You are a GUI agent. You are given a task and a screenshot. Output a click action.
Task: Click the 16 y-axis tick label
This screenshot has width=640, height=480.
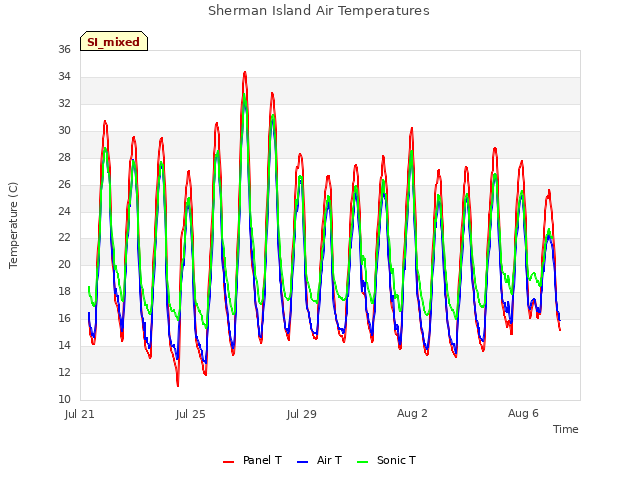(64, 318)
